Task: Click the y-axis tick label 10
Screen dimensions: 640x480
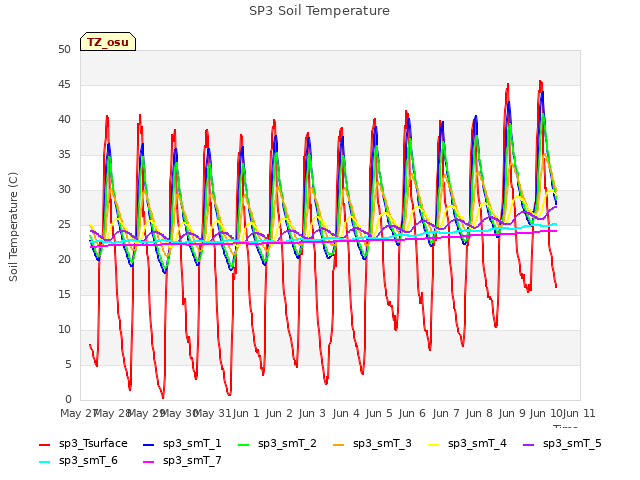Action: click(64, 329)
